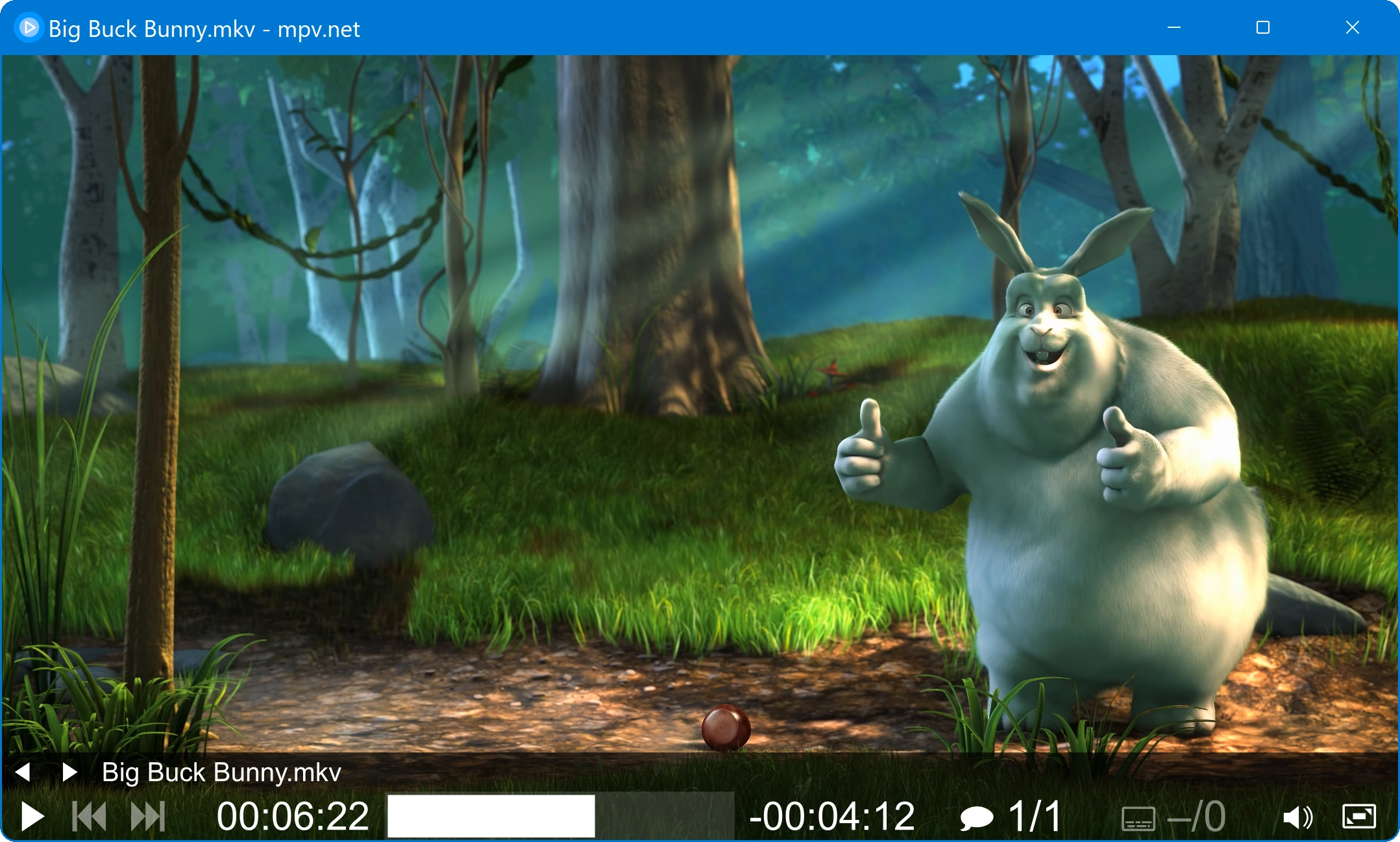Open playlist via Big Buck Bunny.mkv title

click(221, 772)
